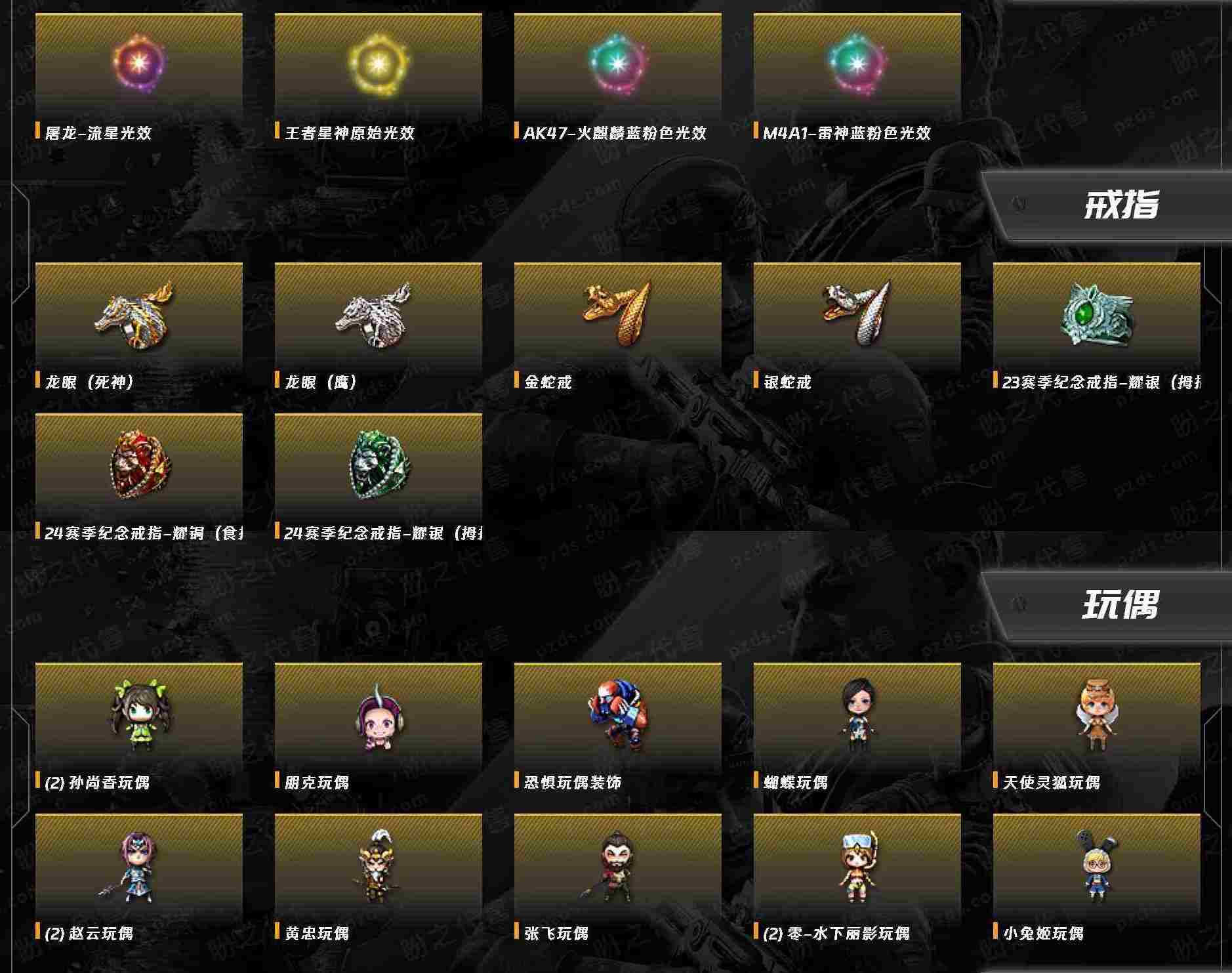Pick the M4A1-雷神蓝粉色光效 glow icon
Screen dimensions: 1232x973
pos(857,64)
